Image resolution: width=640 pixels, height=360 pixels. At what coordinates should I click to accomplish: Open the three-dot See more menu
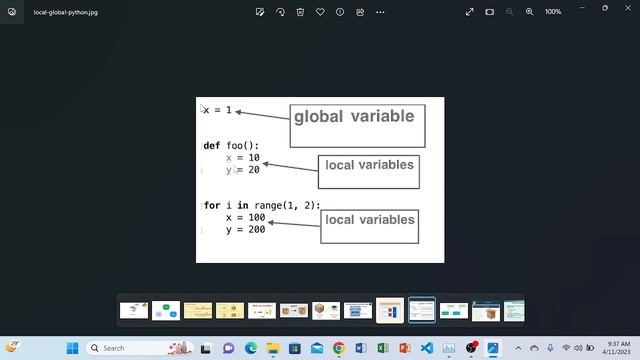380,12
